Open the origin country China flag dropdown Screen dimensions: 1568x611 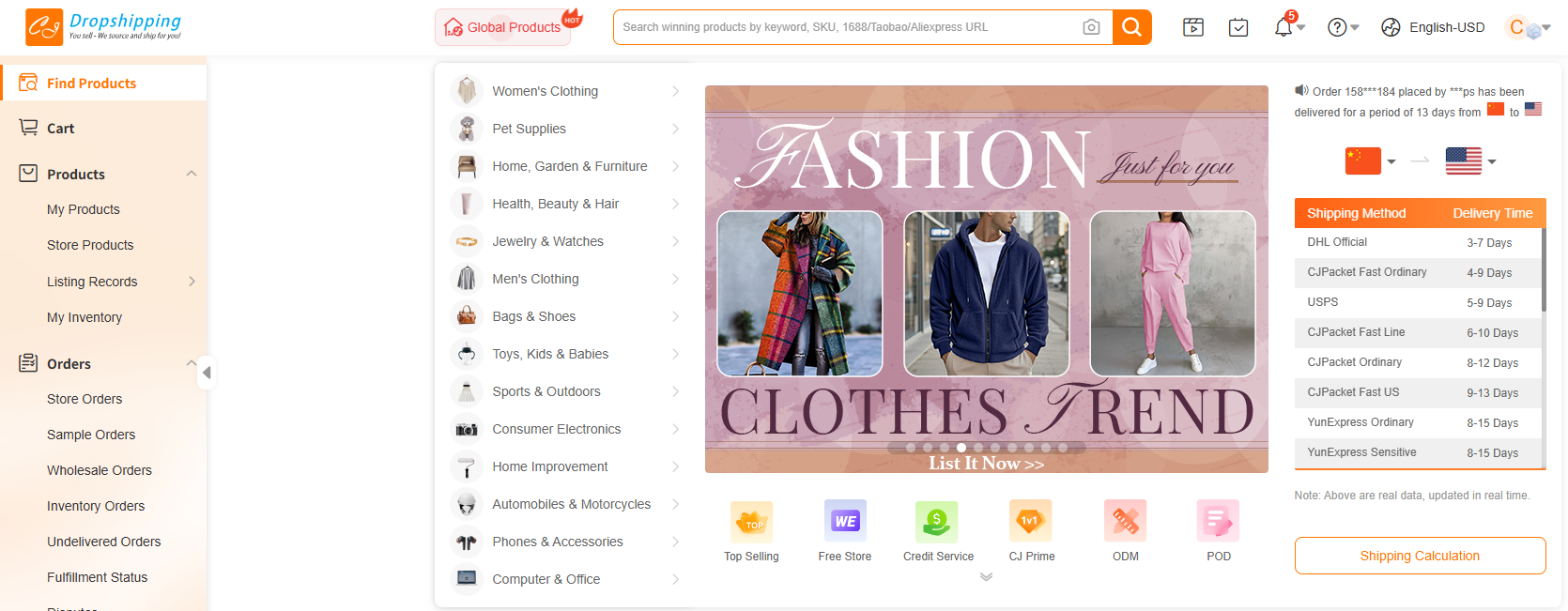(1370, 161)
